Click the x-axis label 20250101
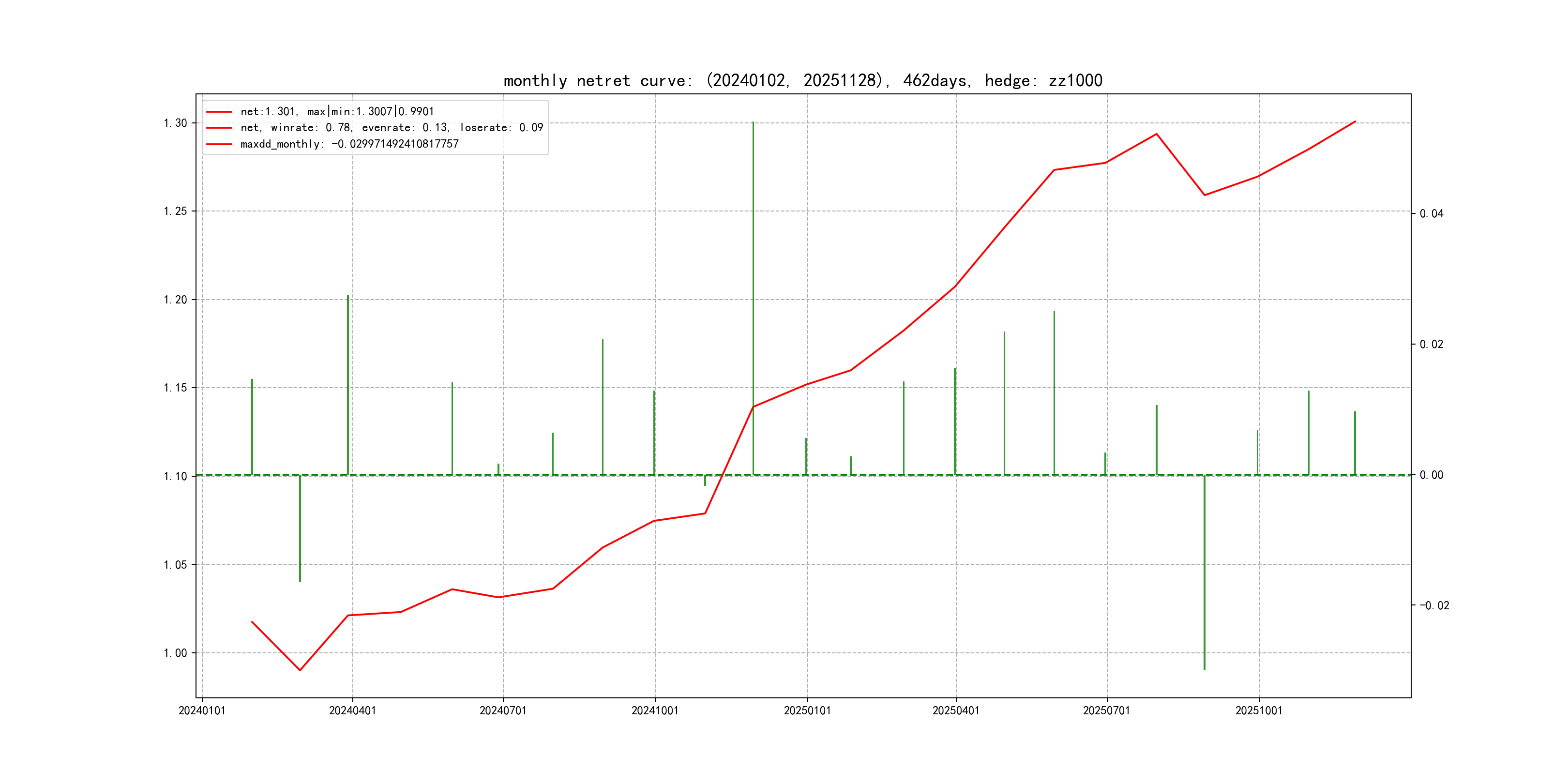This screenshot has width=1568, height=784. [x=807, y=710]
